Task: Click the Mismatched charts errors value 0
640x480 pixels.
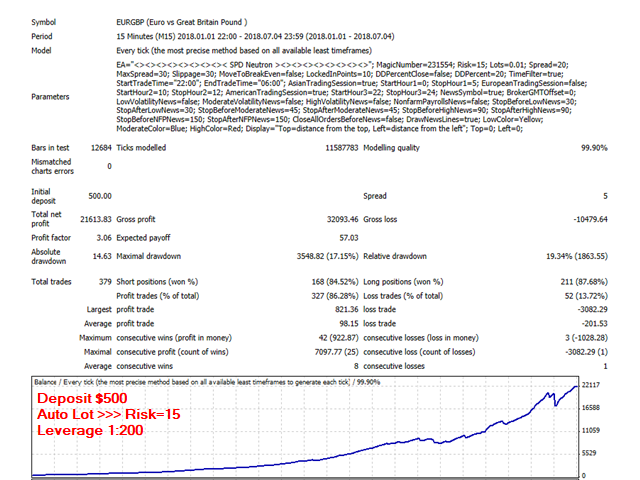Action: (109, 166)
